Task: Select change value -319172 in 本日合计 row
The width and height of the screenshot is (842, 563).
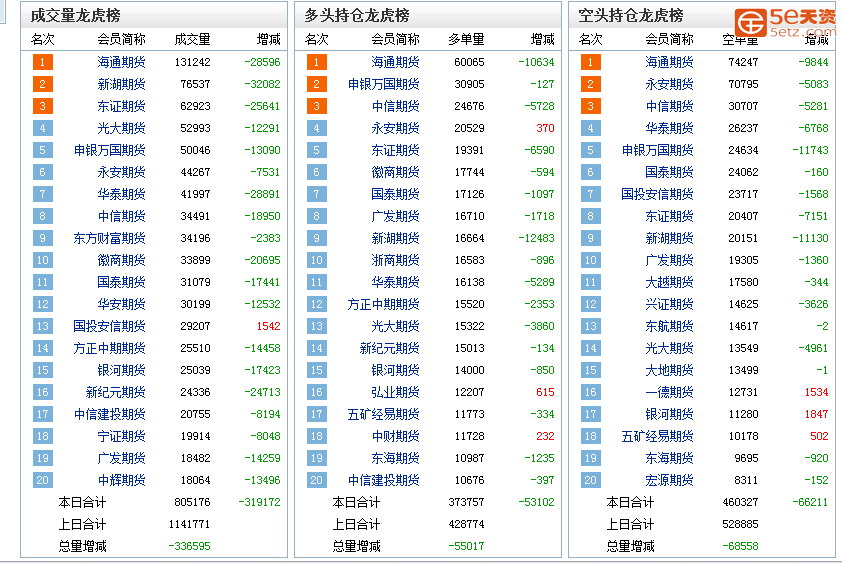Action: tap(259, 503)
